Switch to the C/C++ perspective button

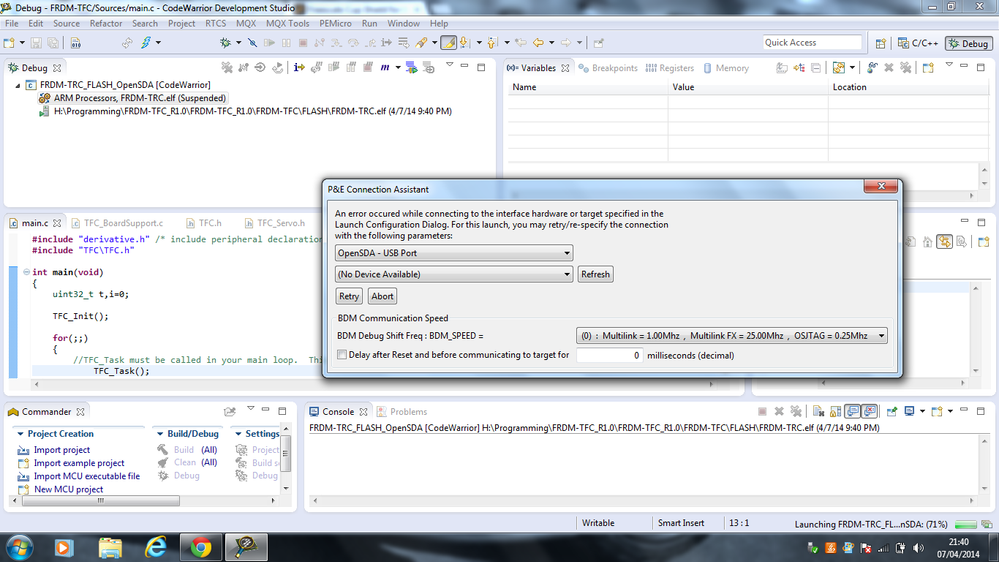tap(917, 43)
